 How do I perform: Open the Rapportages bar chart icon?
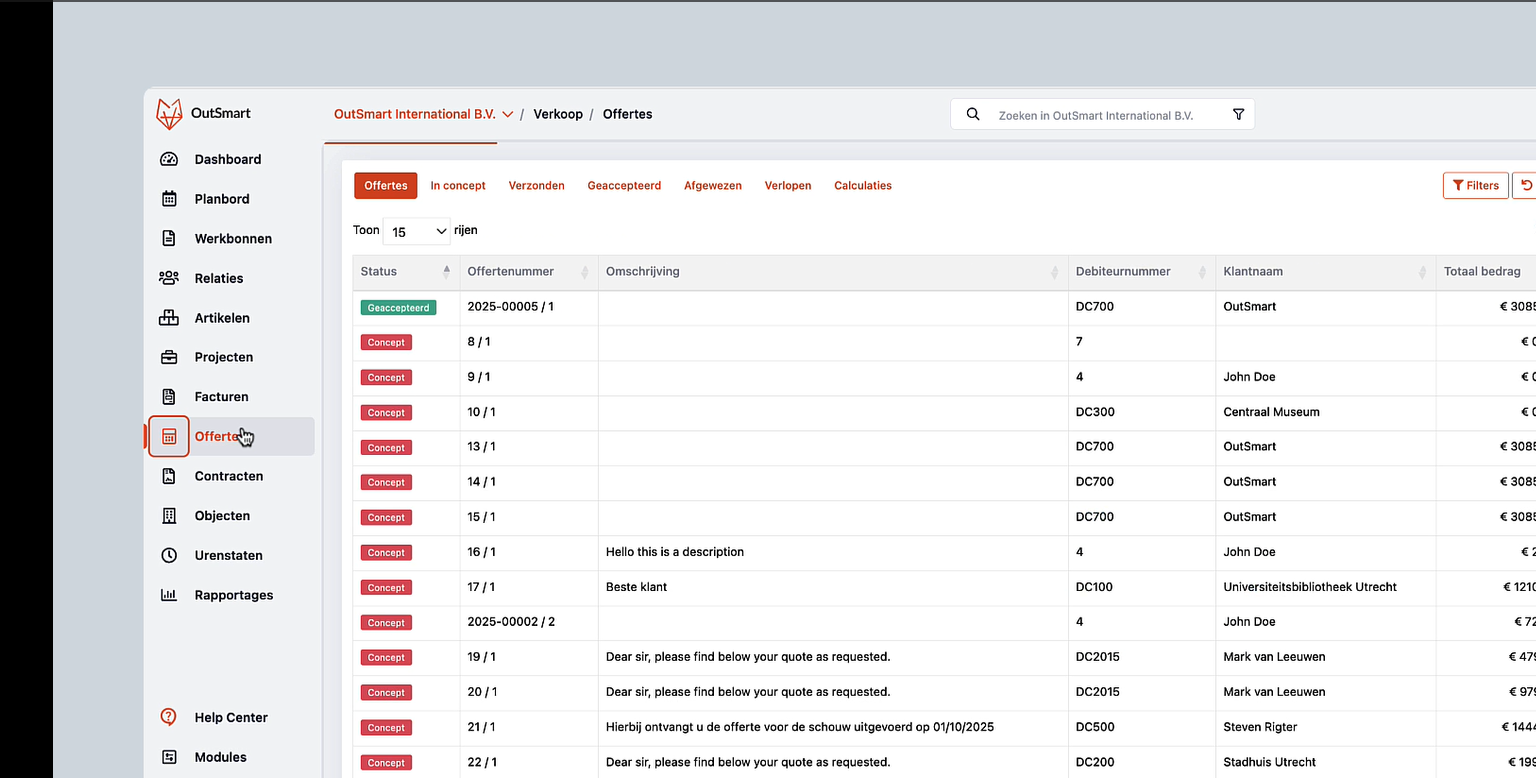169,595
